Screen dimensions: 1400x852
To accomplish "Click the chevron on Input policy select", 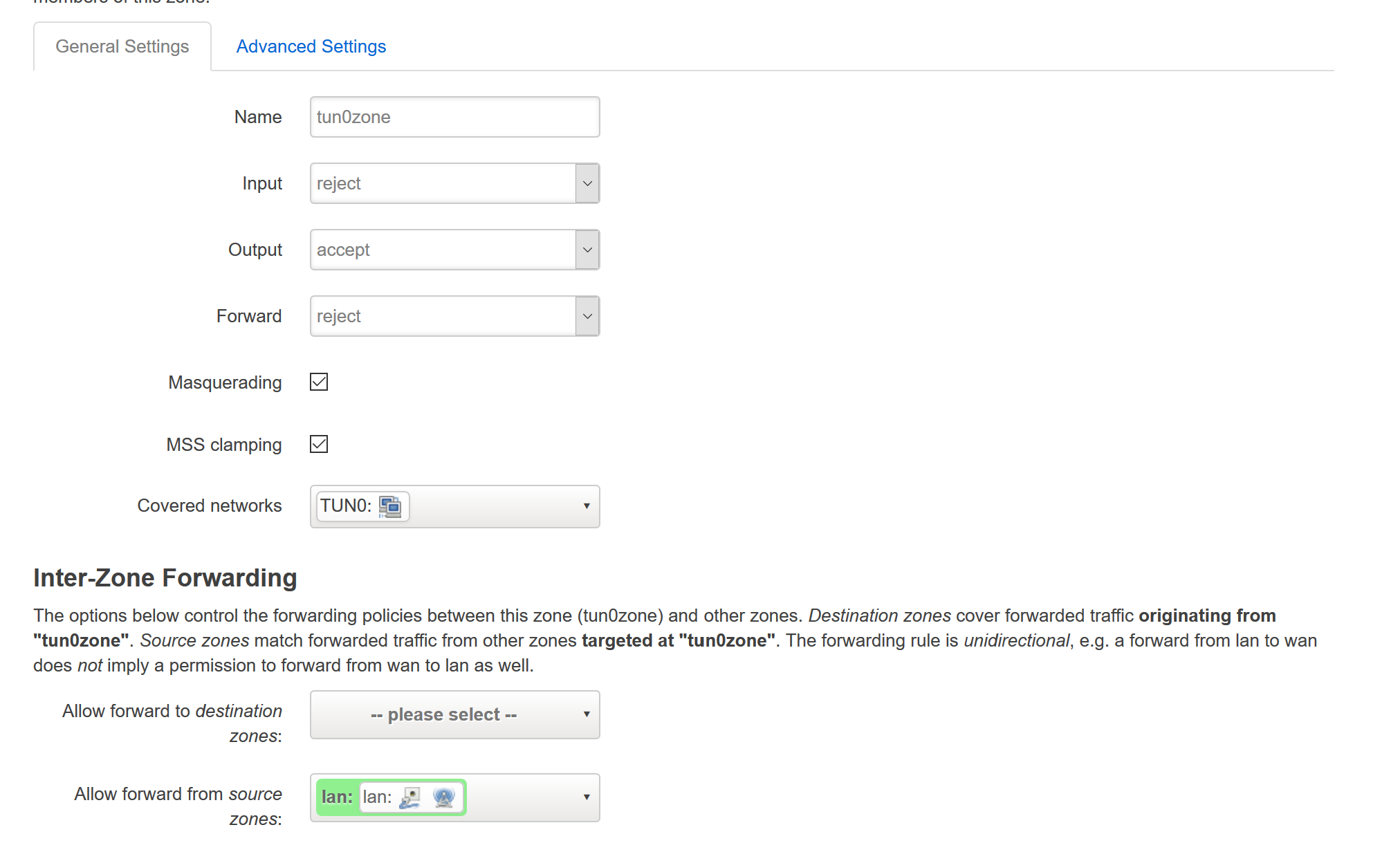I will 587,184.
